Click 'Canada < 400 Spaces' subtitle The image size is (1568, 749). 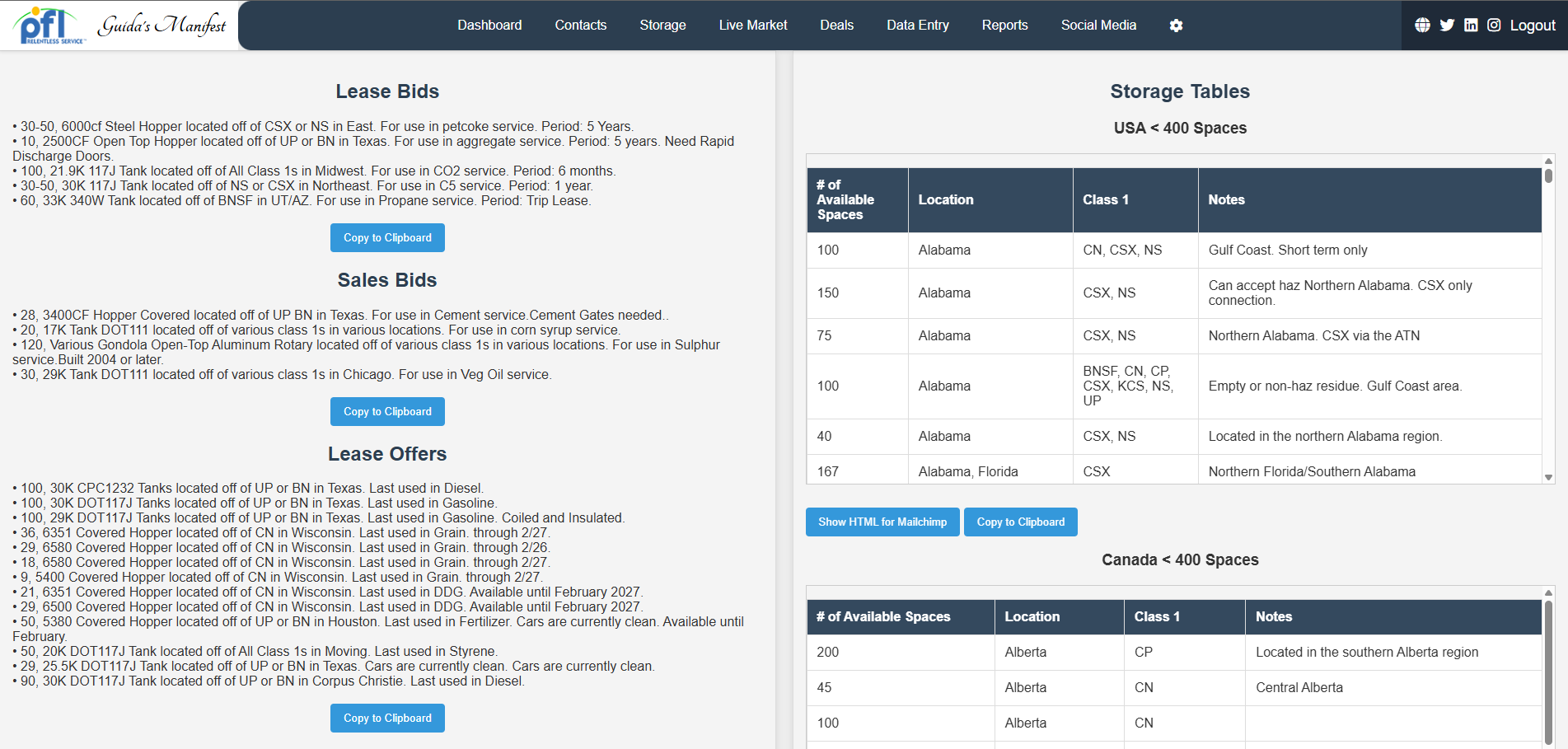coord(1180,560)
